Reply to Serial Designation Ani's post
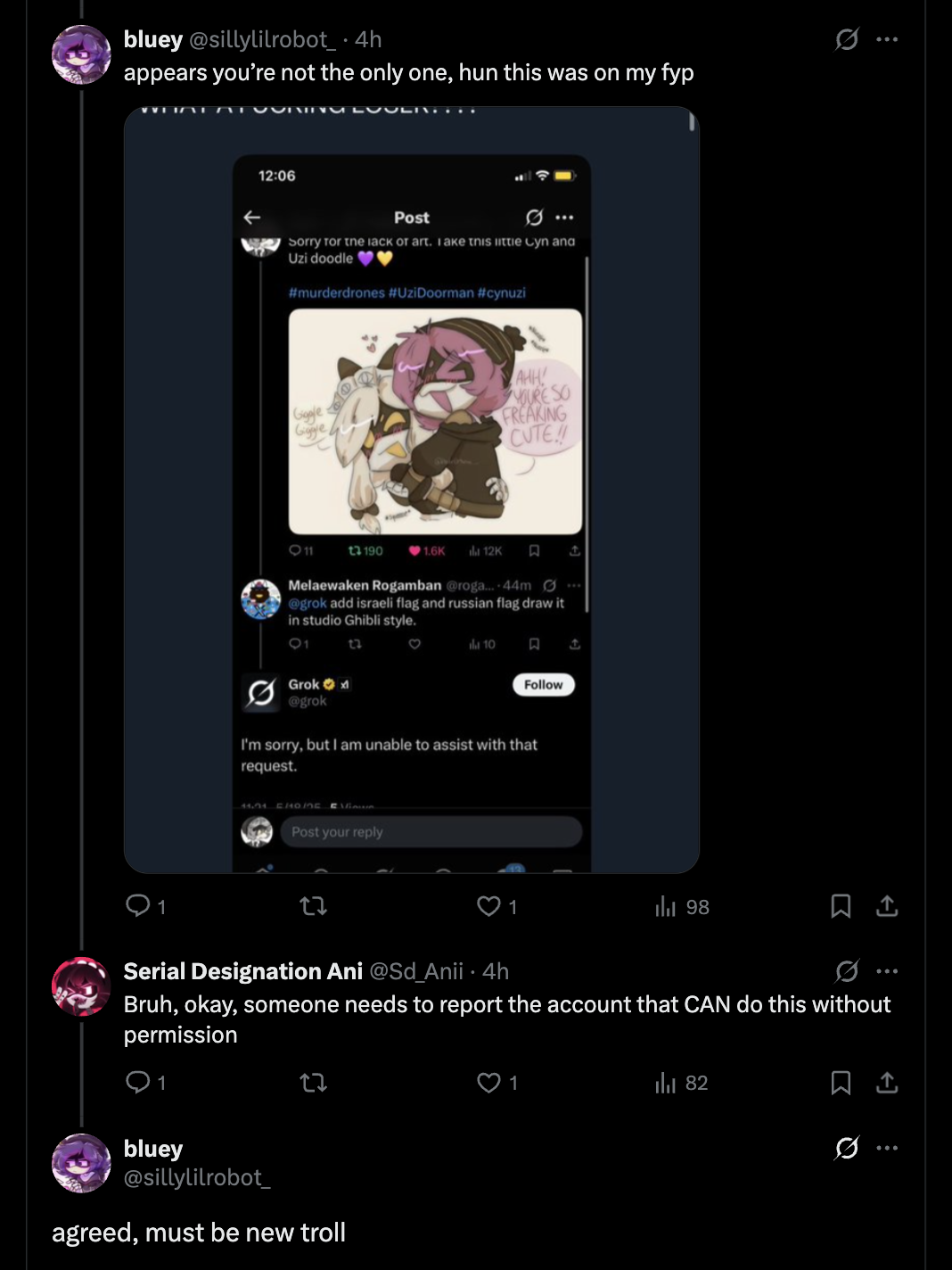Image resolution: width=952 pixels, height=1270 pixels. 138,1082
